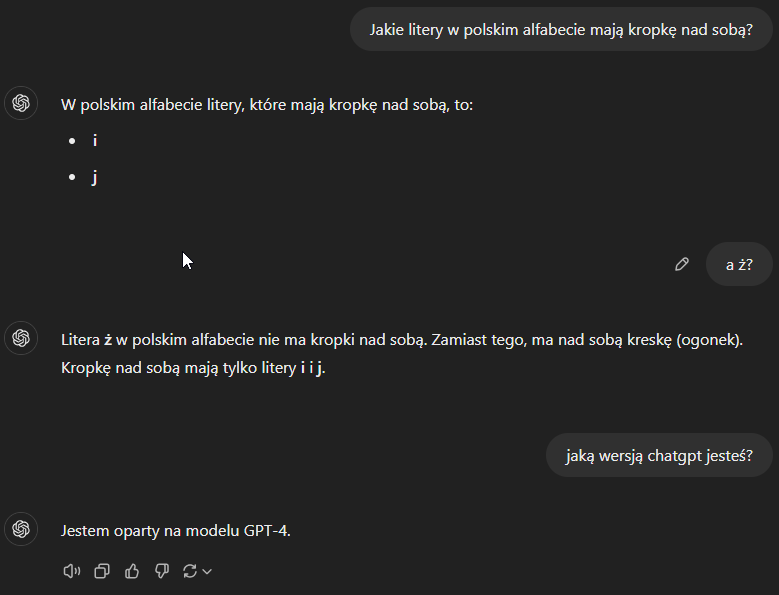This screenshot has width=779, height=595.
Task: Click the "W polskim alfabecie litery" response line
Action: [267, 105]
